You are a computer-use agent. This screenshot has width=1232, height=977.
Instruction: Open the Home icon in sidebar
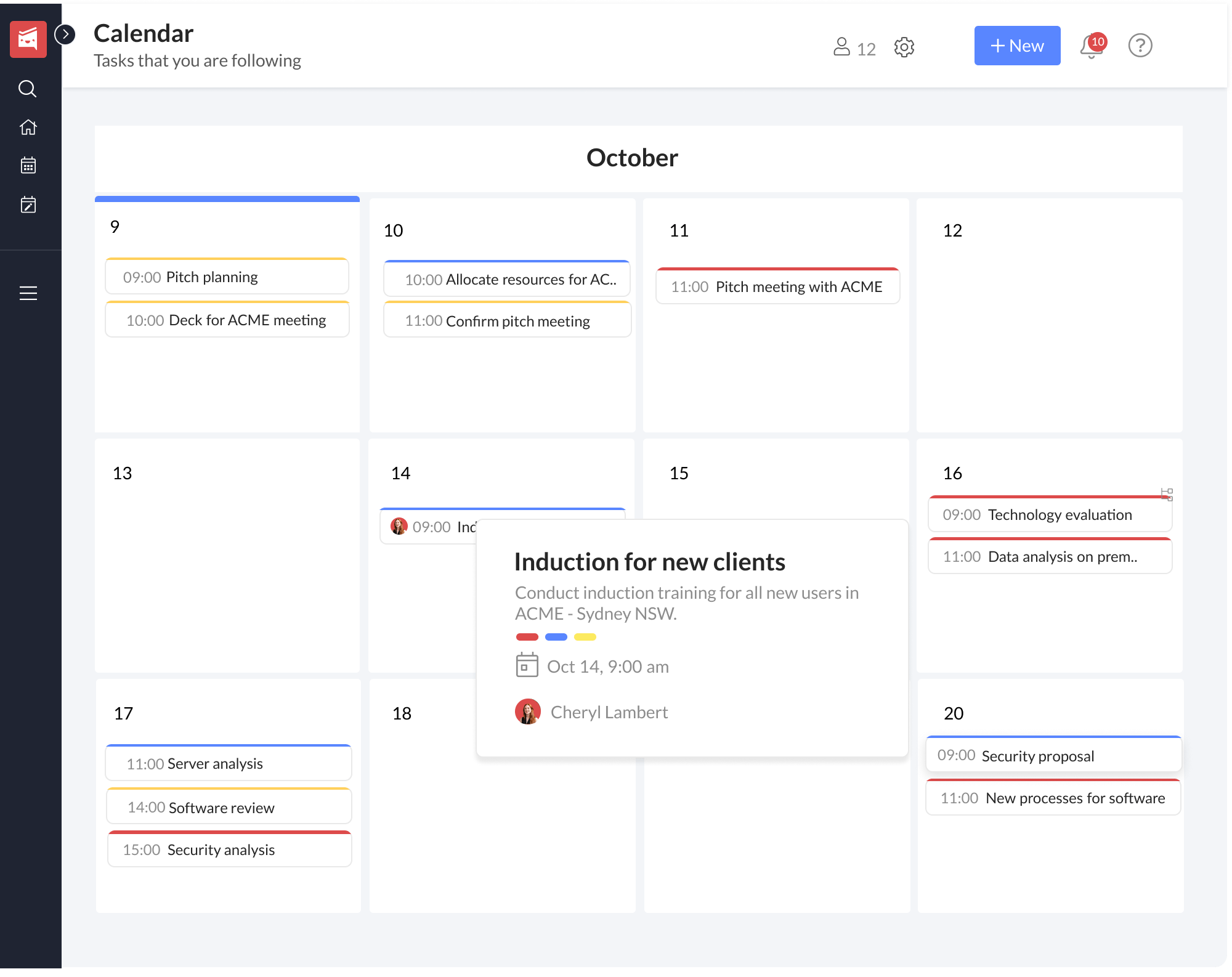point(27,127)
